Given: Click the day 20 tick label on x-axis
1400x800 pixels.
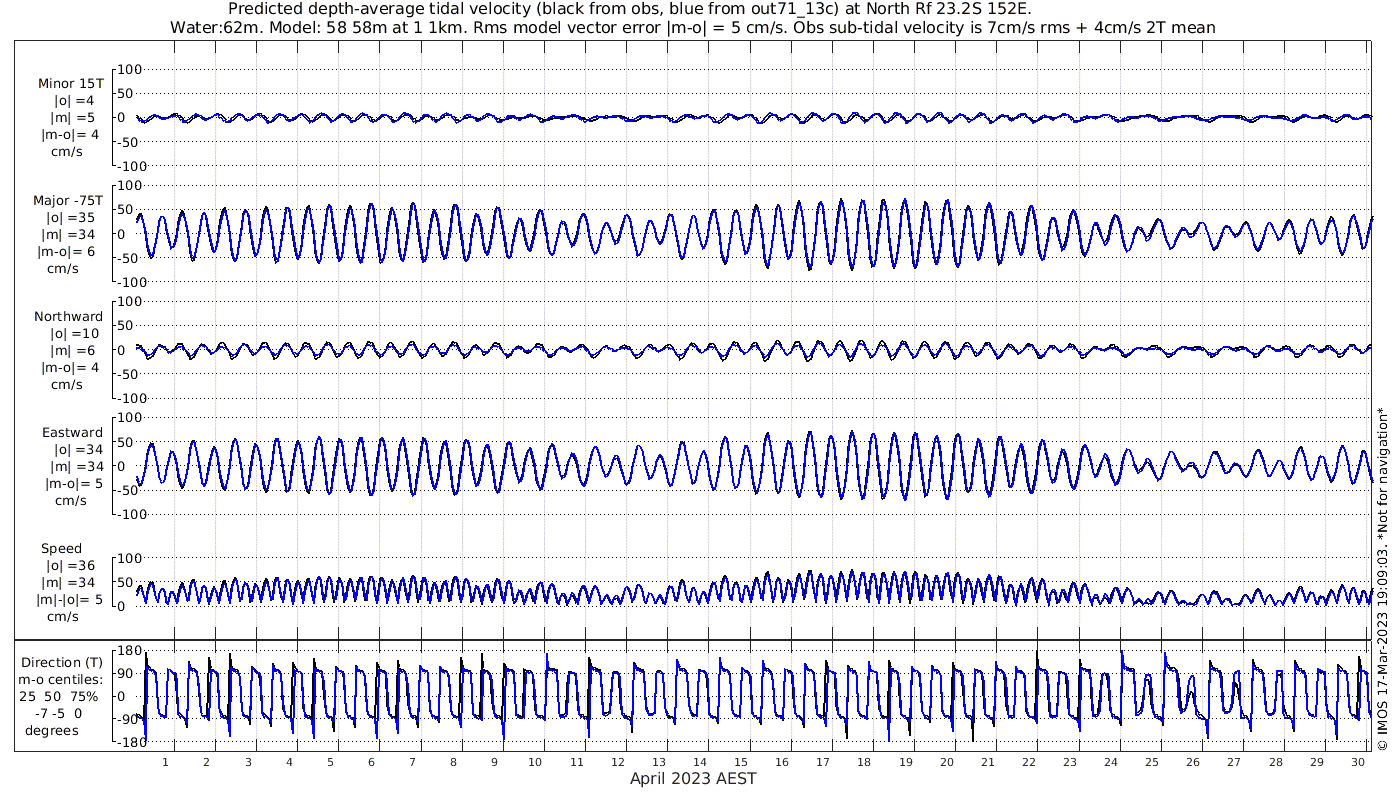Looking at the screenshot, I should pyautogui.click(x=947, y=762).
